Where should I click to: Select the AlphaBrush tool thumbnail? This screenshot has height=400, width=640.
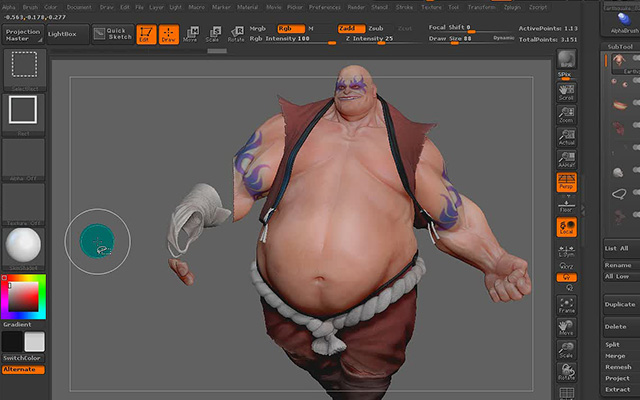[623, 23]
